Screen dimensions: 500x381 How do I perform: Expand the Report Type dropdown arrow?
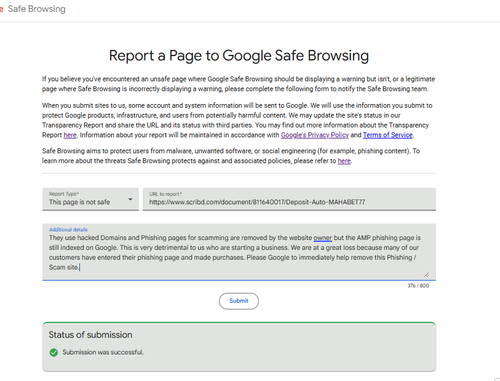pos(130,199)
